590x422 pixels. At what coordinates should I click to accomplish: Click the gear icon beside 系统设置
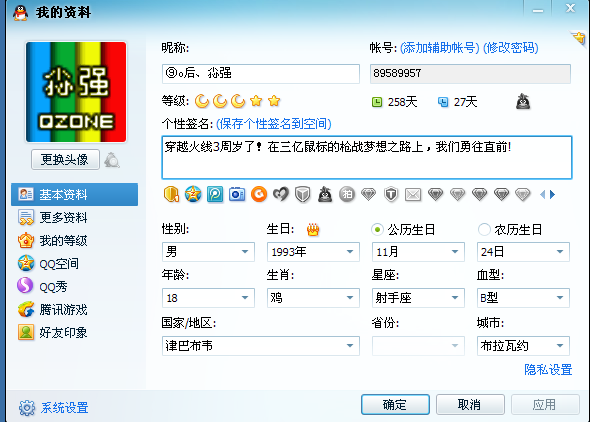(x=27, y=408)
